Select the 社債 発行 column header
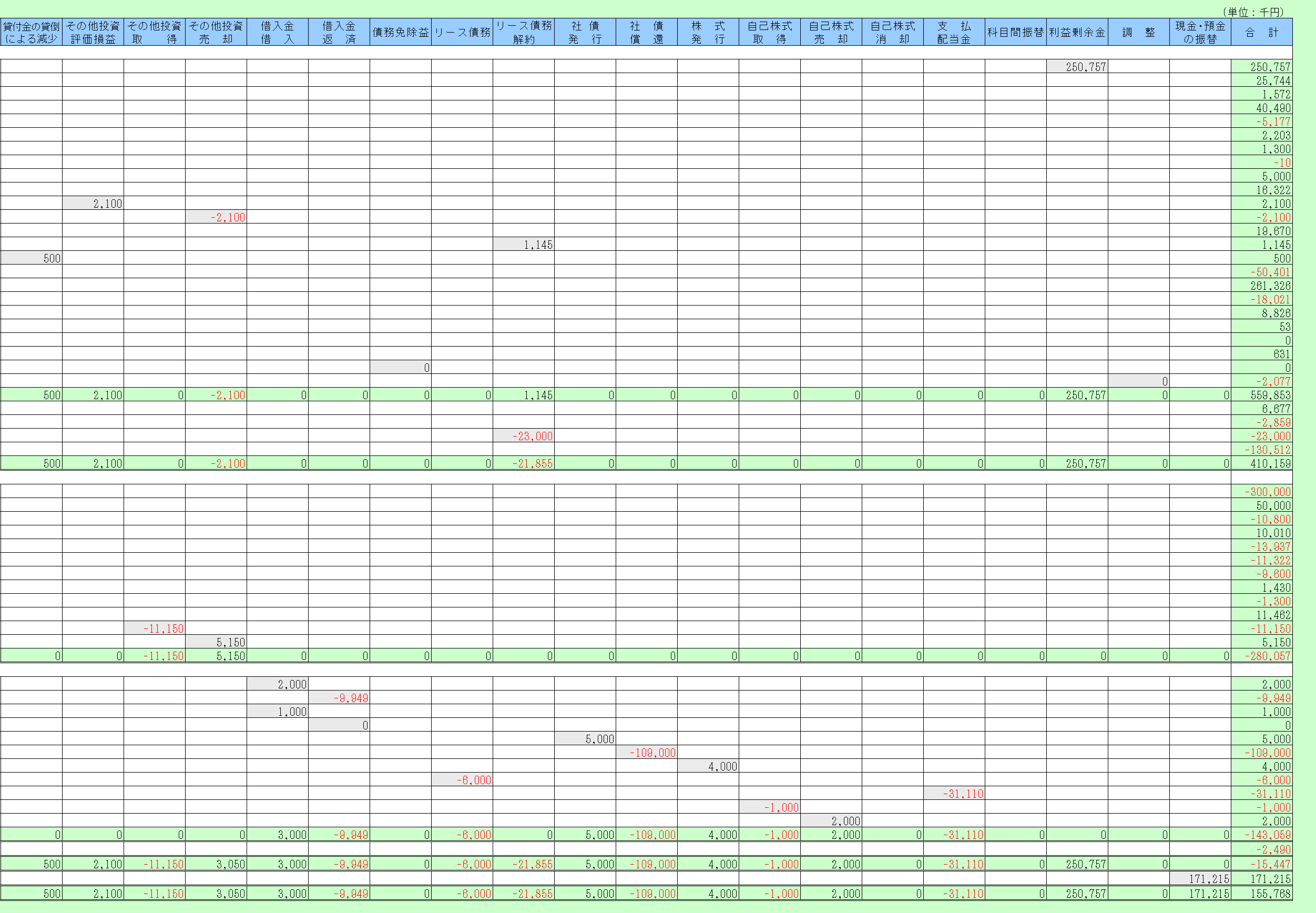The image size is (1316, 913). click(585, 32)
